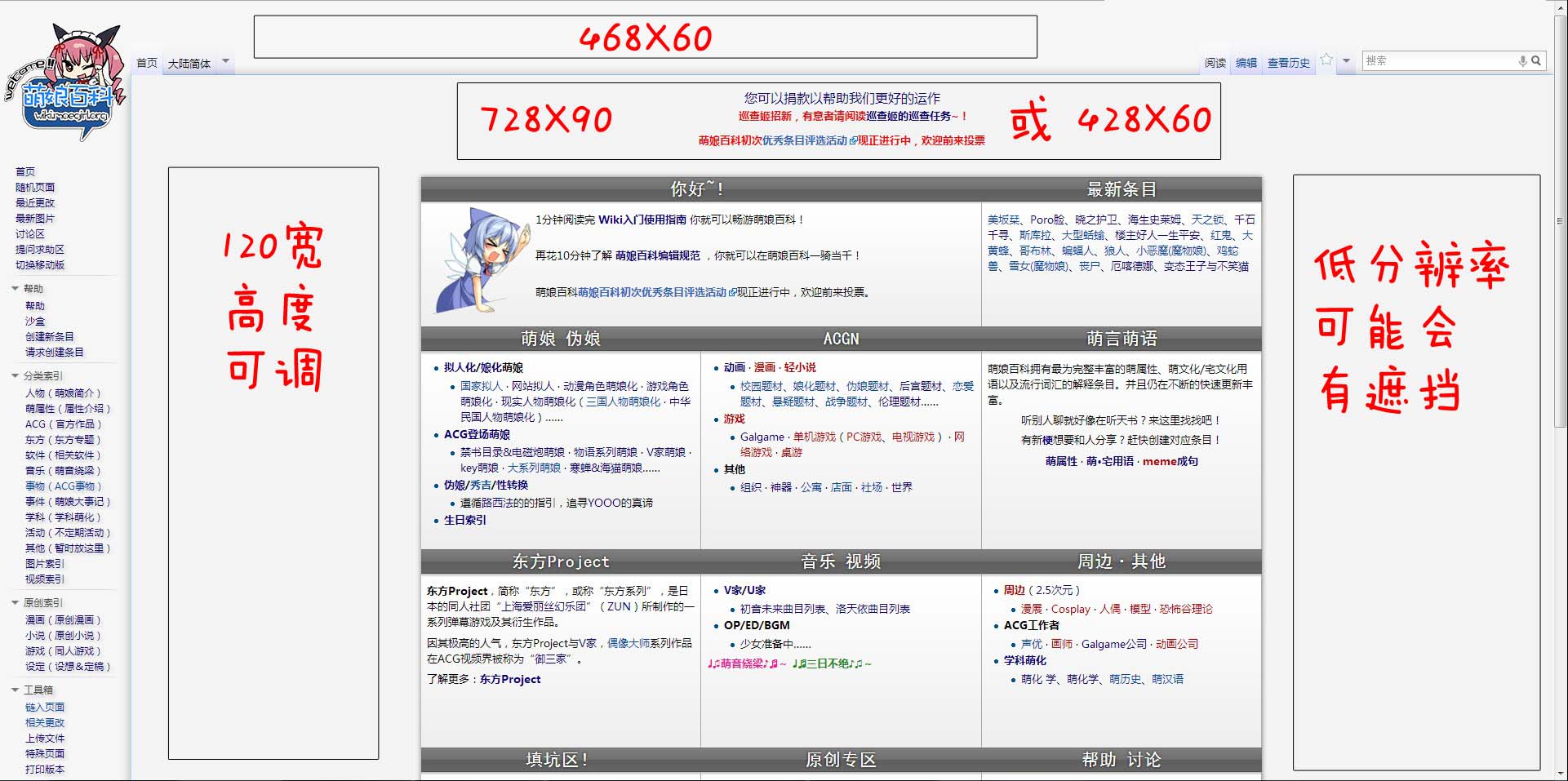Collapse the 分类索引 sidebar section
The width and height of the screenshot is (1568, 781).
pos(16,376)
